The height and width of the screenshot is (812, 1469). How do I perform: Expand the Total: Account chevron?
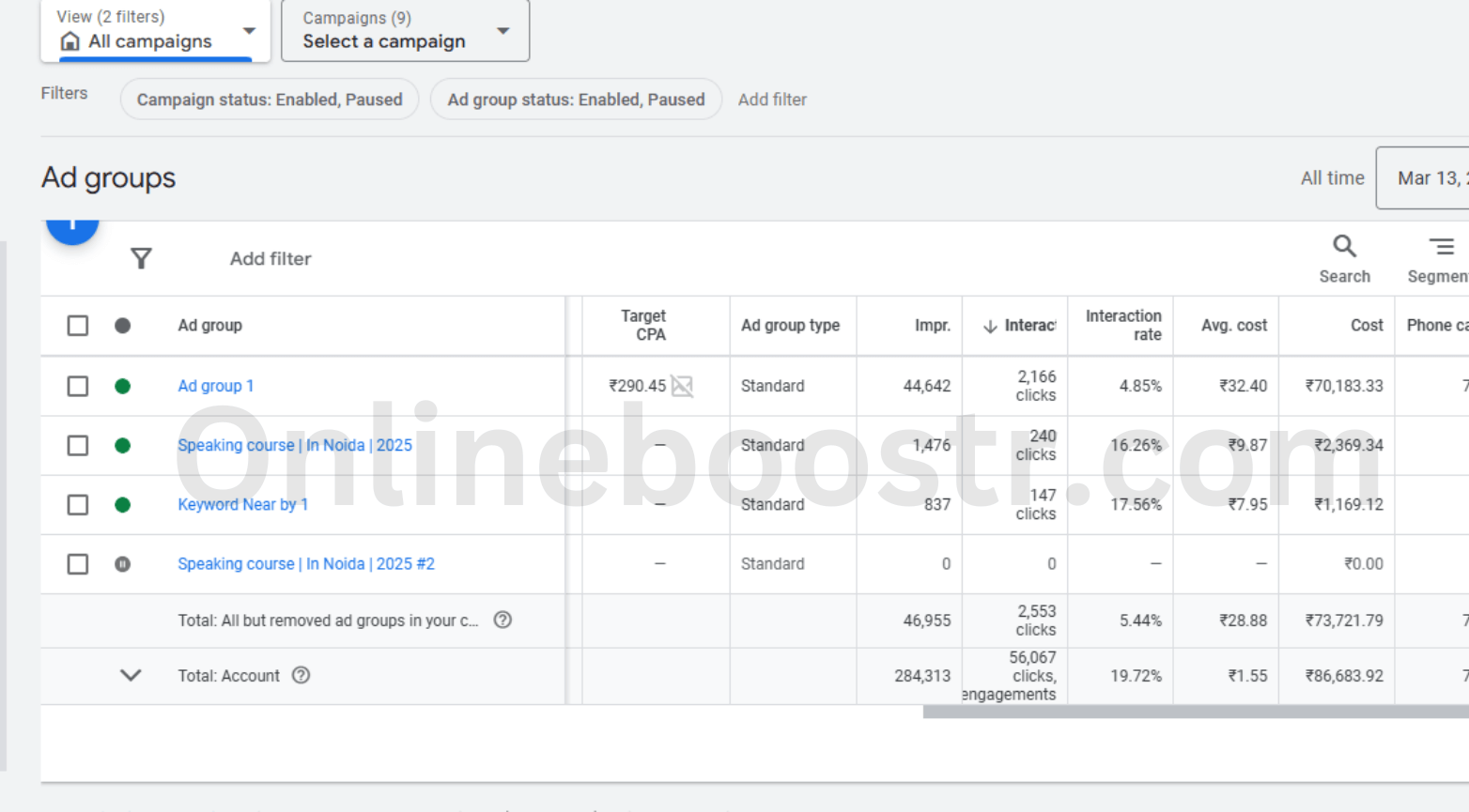point(131,676)
